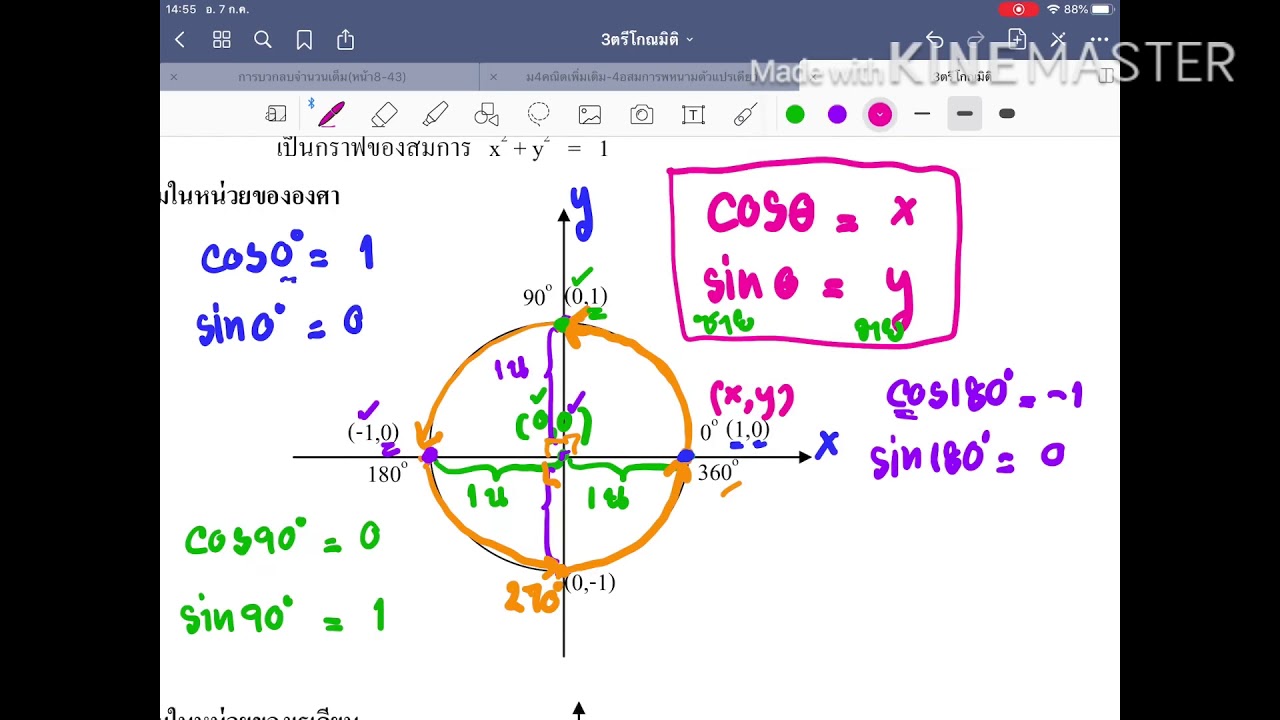
Task: Open the search magnifier icon
Action: [x=263, y=40]
